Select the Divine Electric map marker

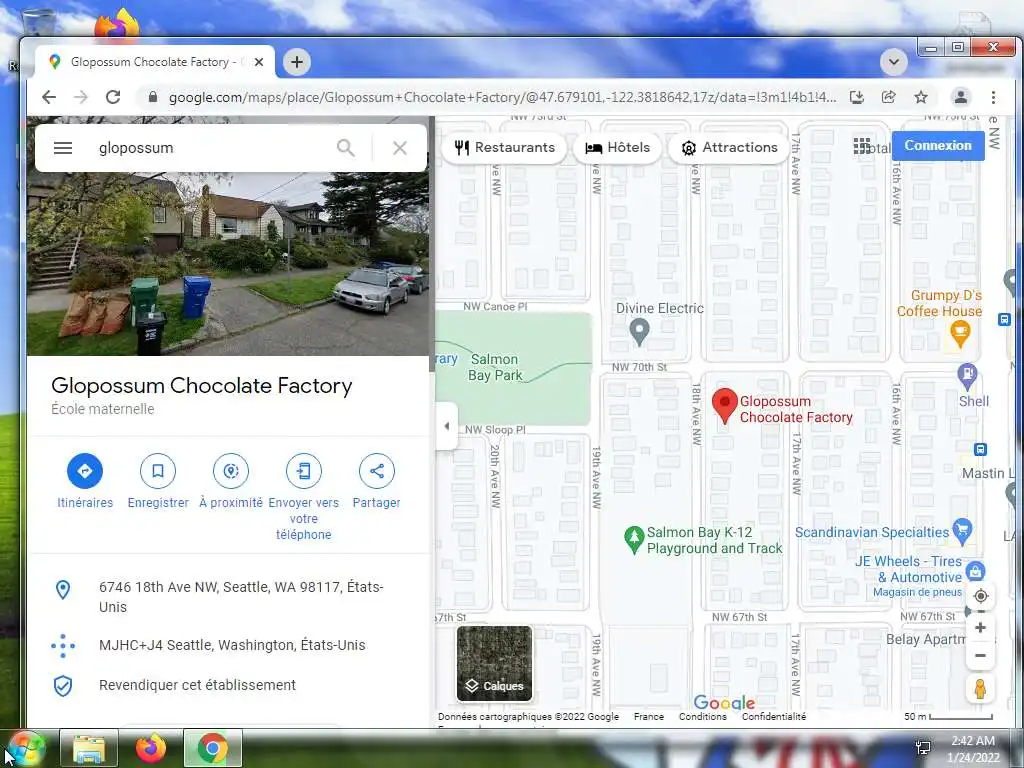point(639,330)
